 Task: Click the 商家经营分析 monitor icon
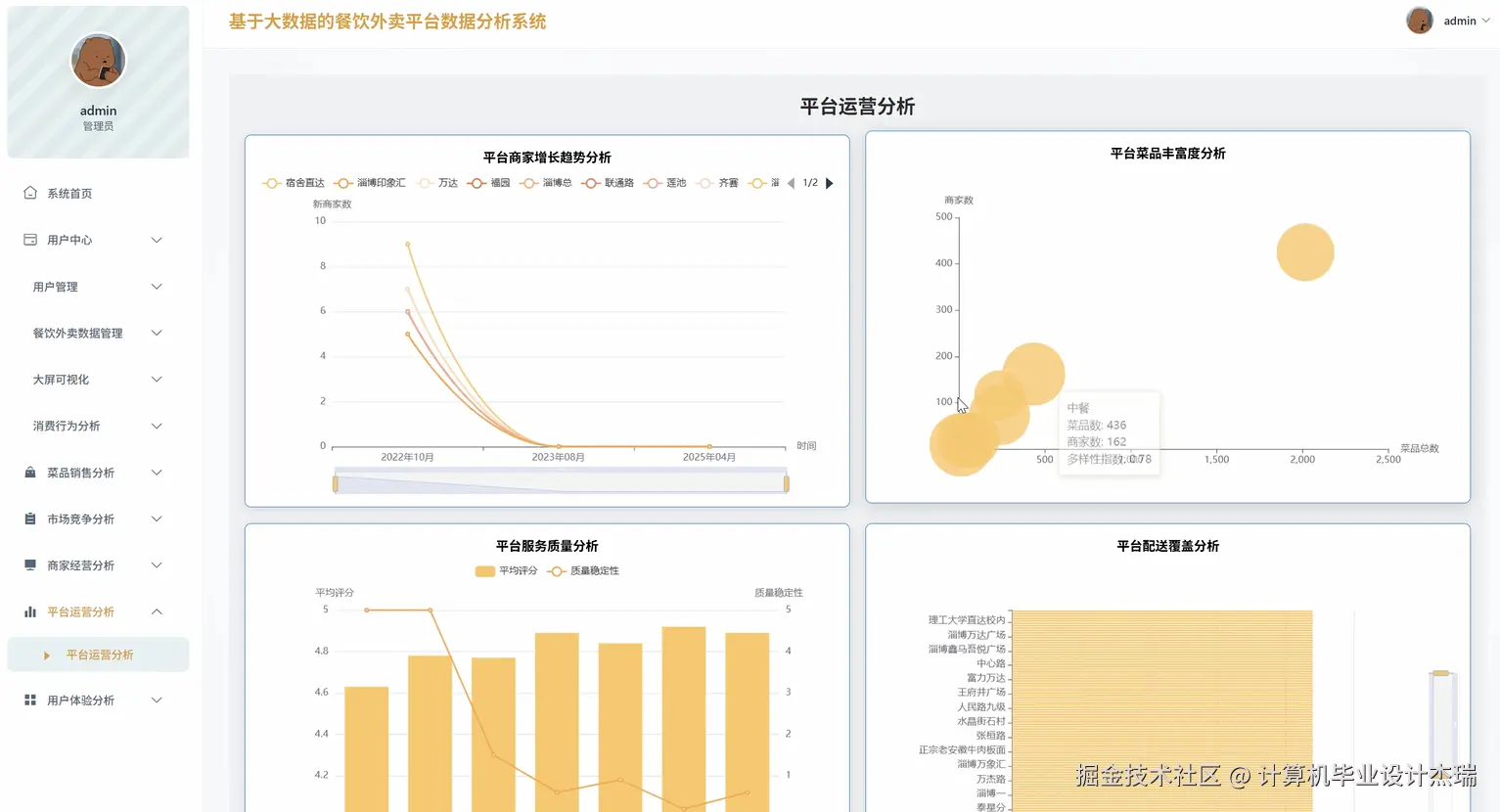[29, 565]
